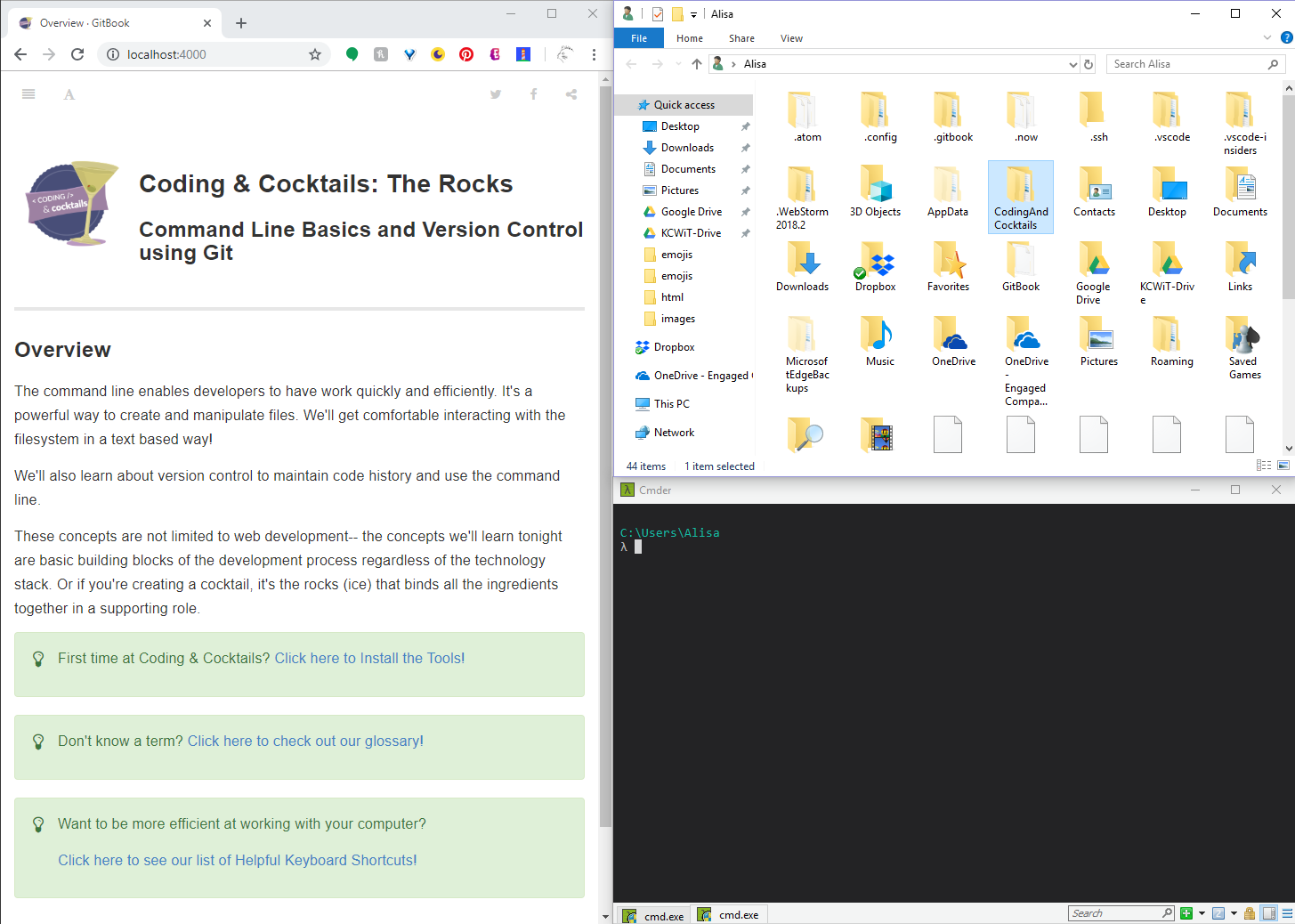Switch Explorer to large icons view
Screen dimensions: 1295x924
click(x=1283, y=466)
